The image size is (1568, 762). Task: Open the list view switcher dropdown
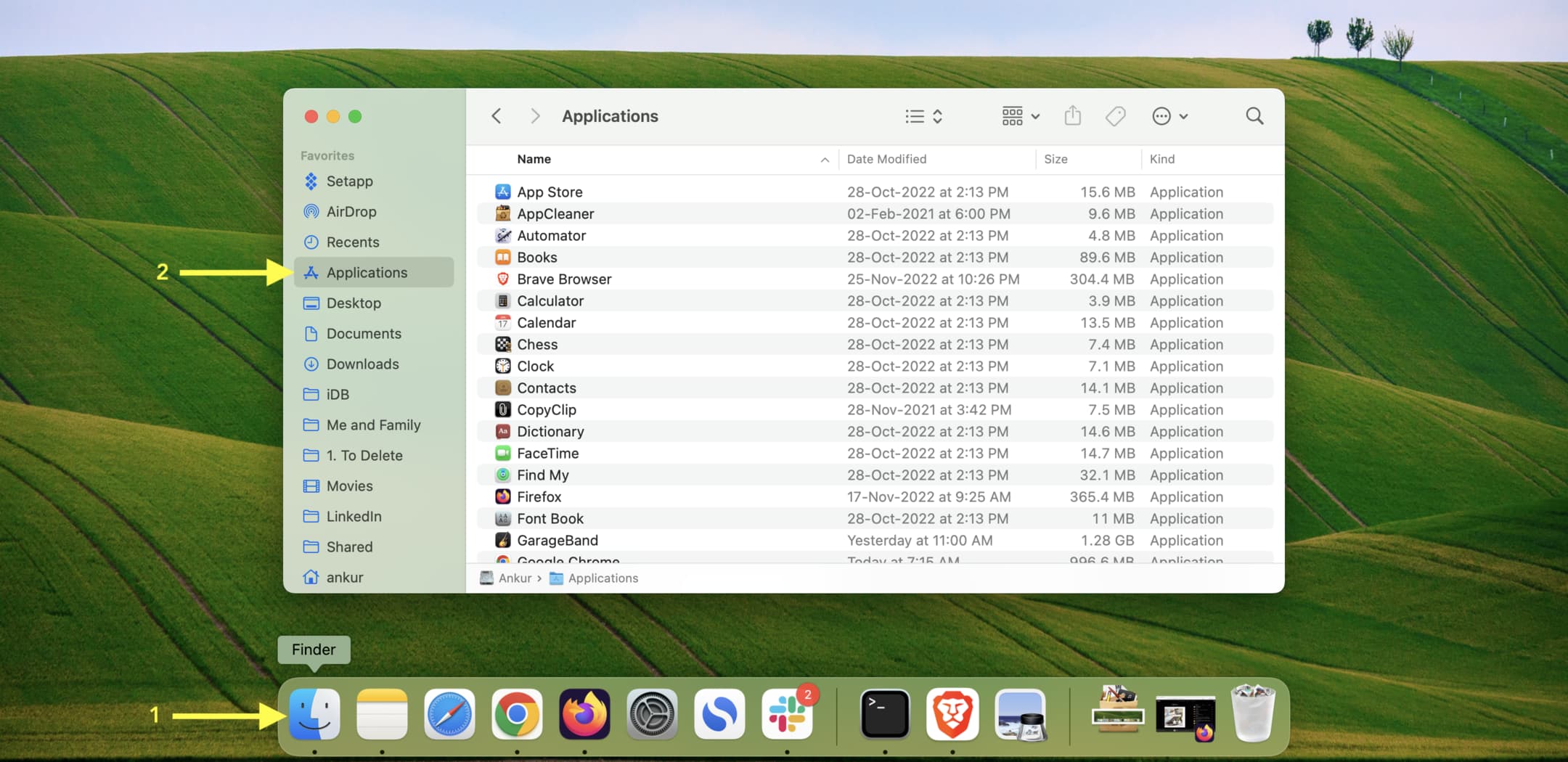(x=923, y=116)
